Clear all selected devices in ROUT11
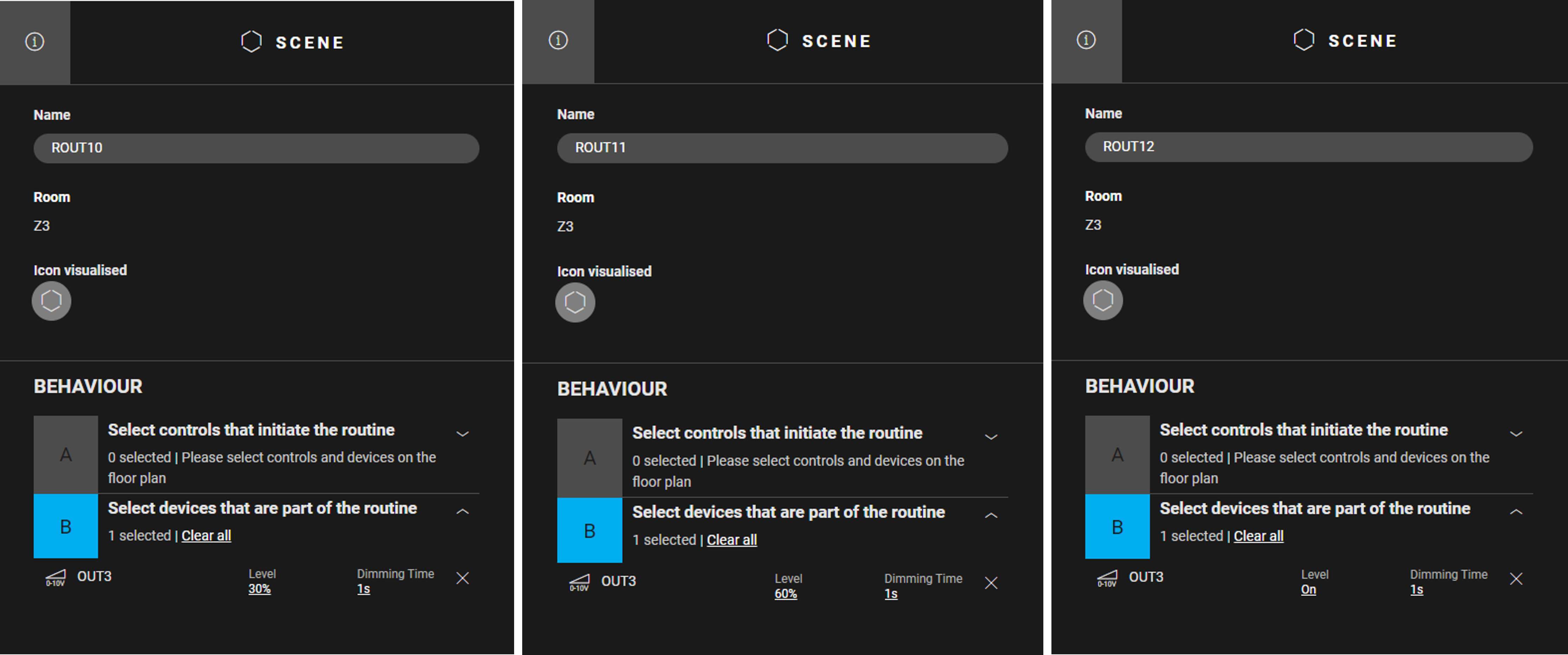Image resolution: width=1568 pixels, height=655 pixels. [x=732, y=540]
